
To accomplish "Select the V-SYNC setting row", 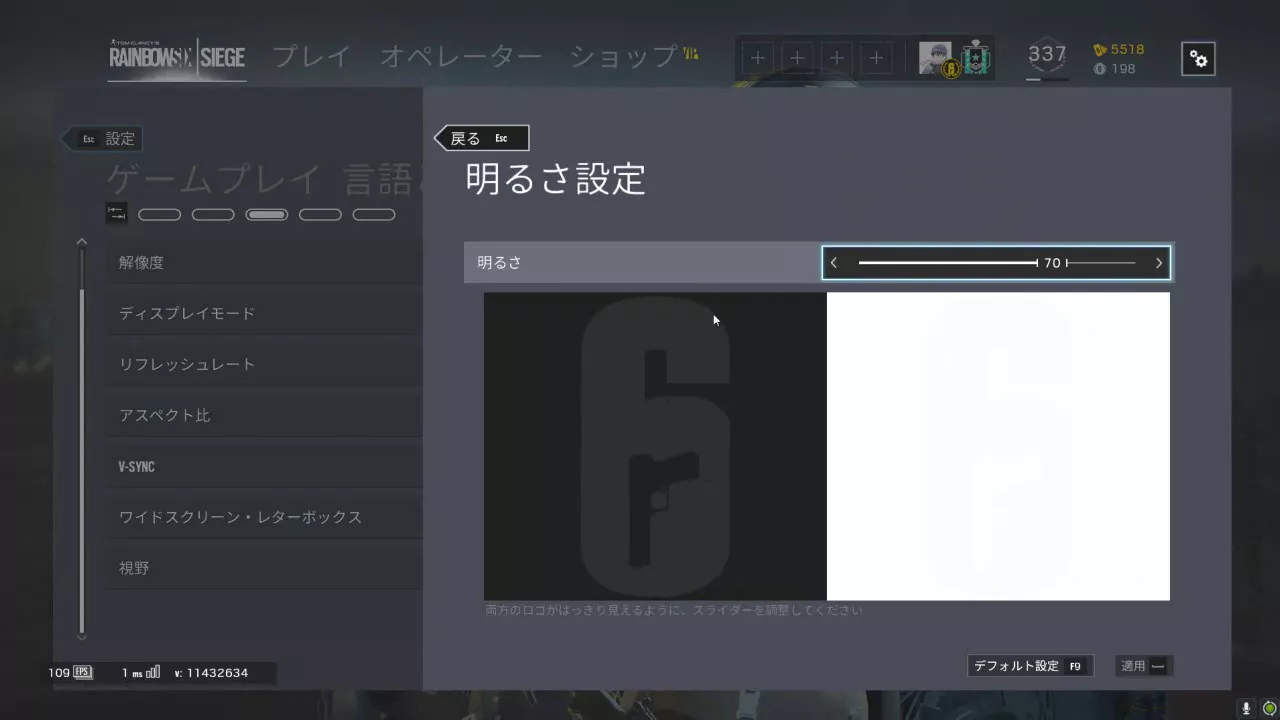I will pos(265,466).
